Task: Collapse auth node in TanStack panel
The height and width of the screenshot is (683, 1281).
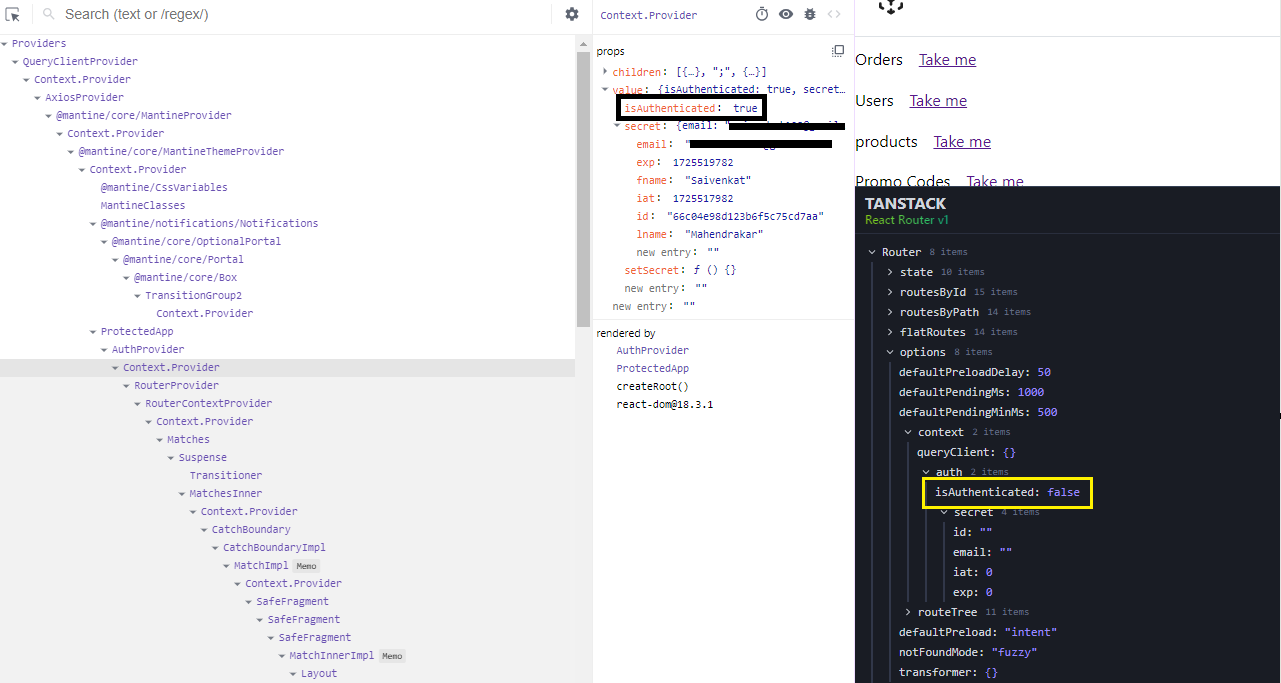Action: (926, 472)
